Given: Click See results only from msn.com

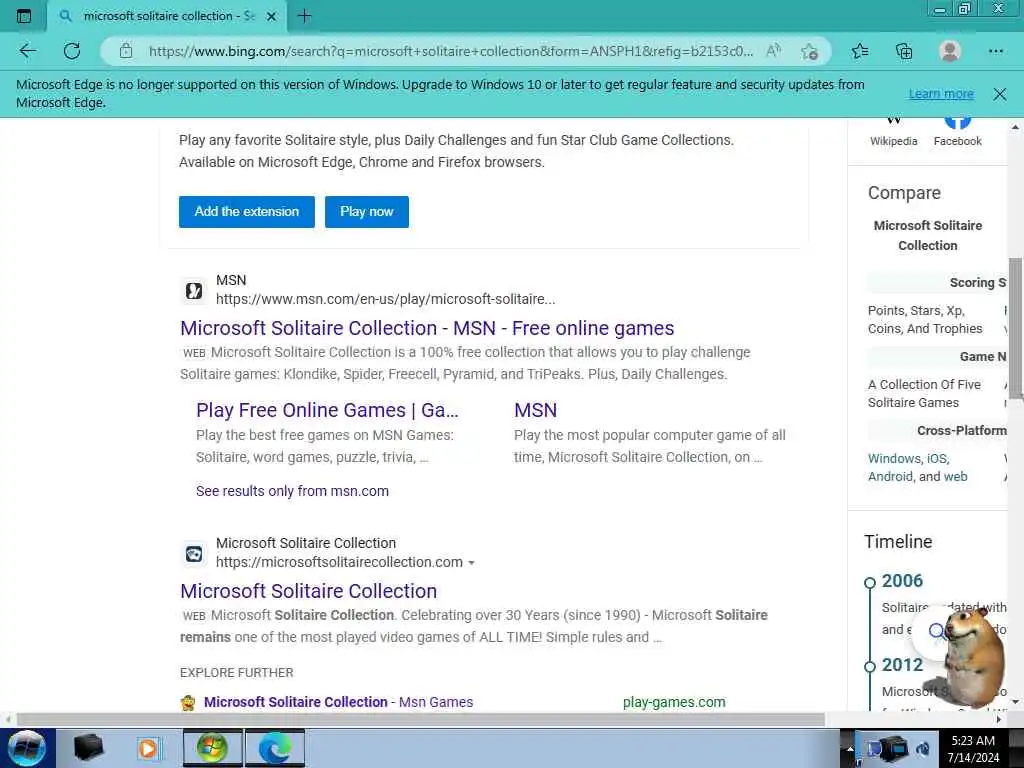Looking at the screenshot, I should pyautogui.click(x=292, y=491).
